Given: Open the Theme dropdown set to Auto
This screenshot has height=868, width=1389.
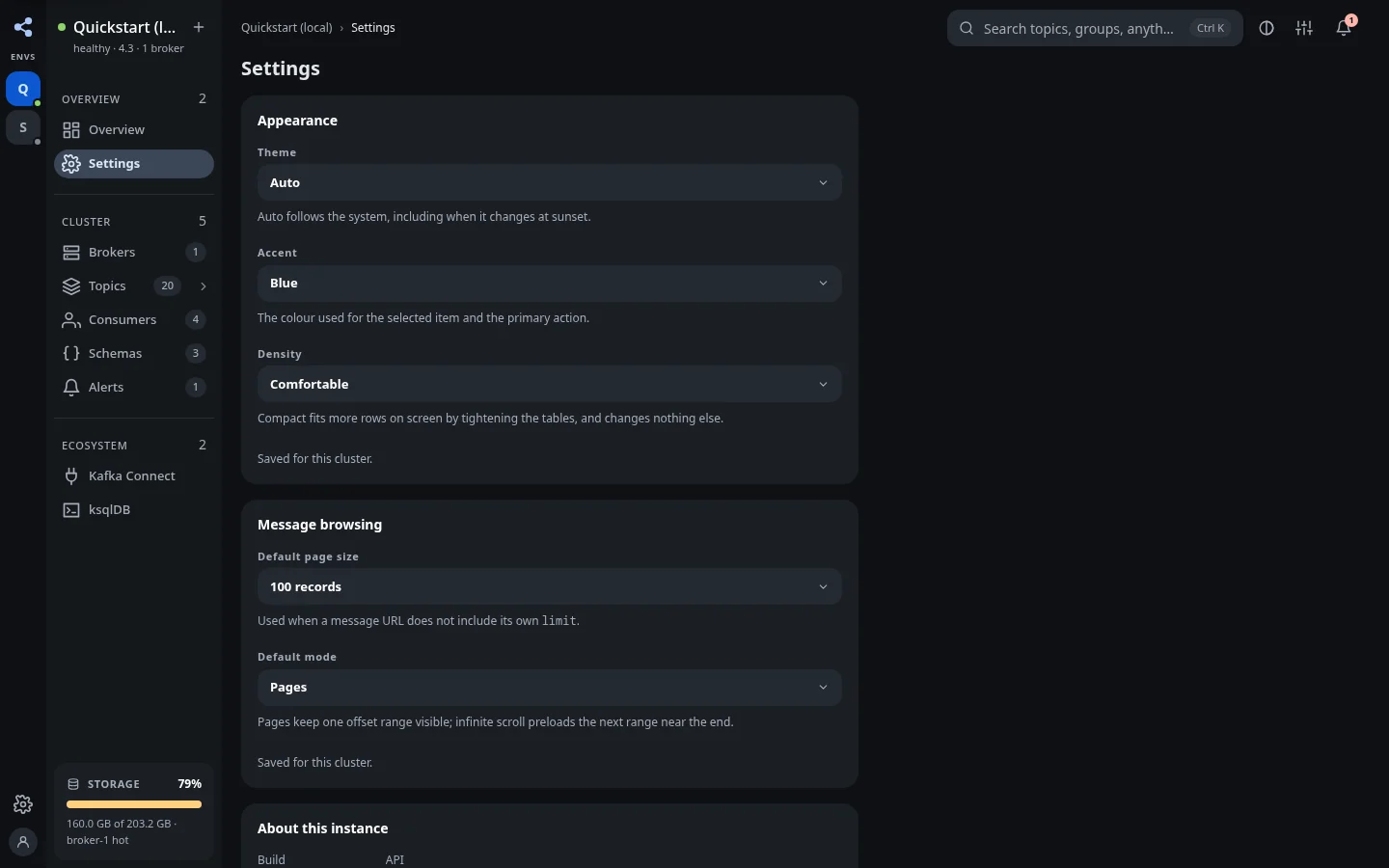Looking at the screenshot, I should point(550,182).
